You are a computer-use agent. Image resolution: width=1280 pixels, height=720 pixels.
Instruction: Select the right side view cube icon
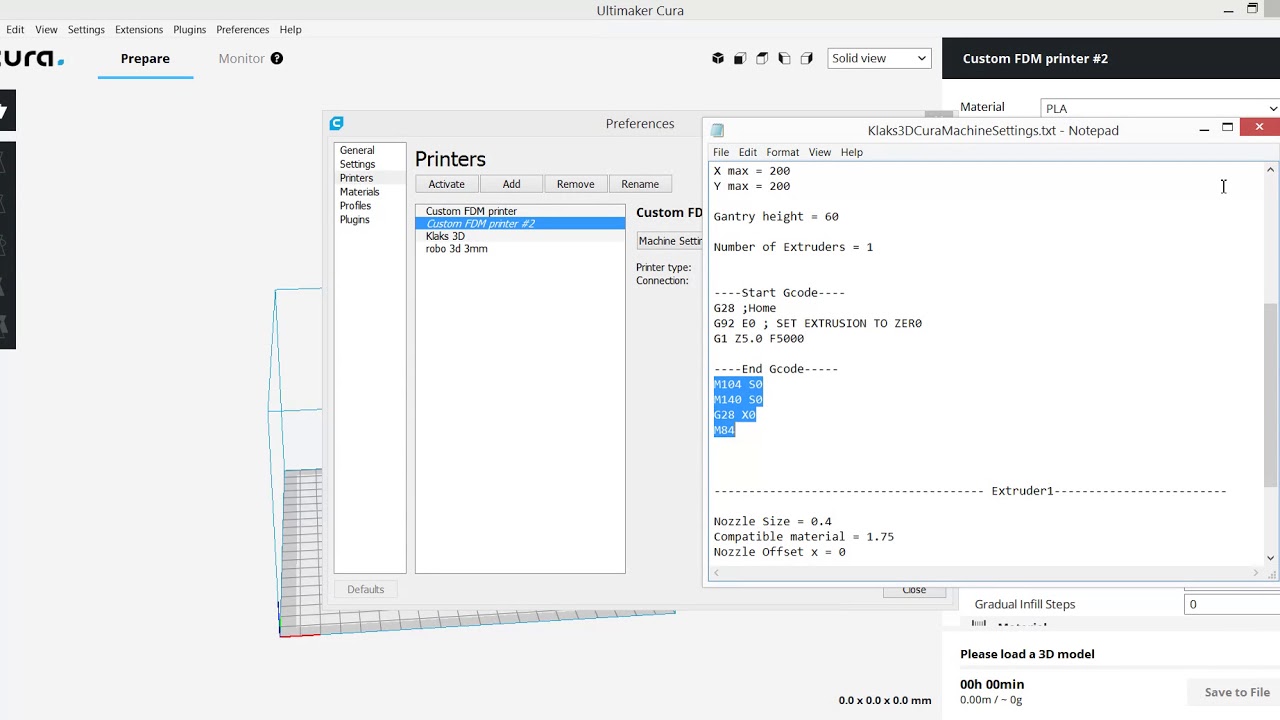click(x=806, y=58)
